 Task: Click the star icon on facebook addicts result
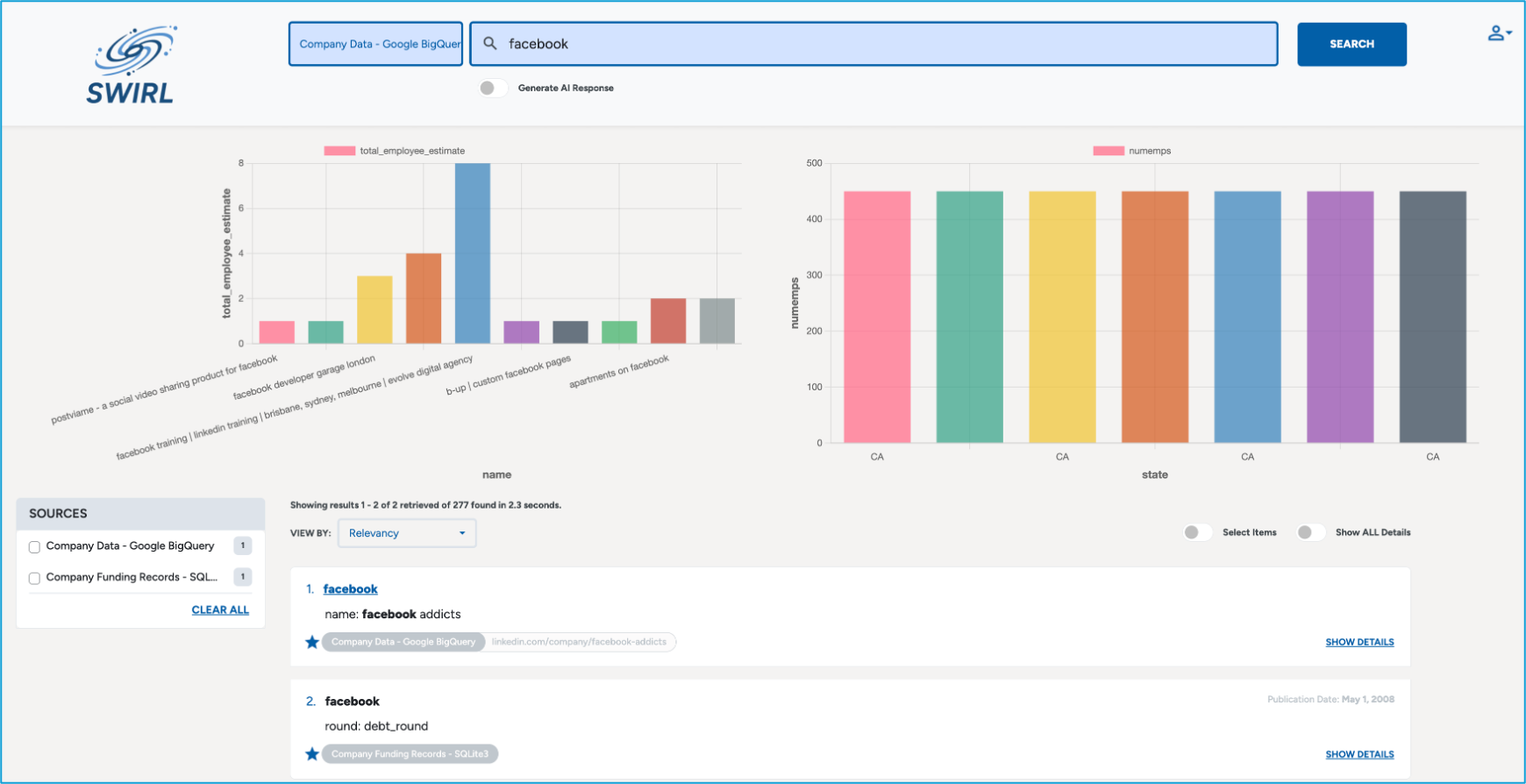311,642
